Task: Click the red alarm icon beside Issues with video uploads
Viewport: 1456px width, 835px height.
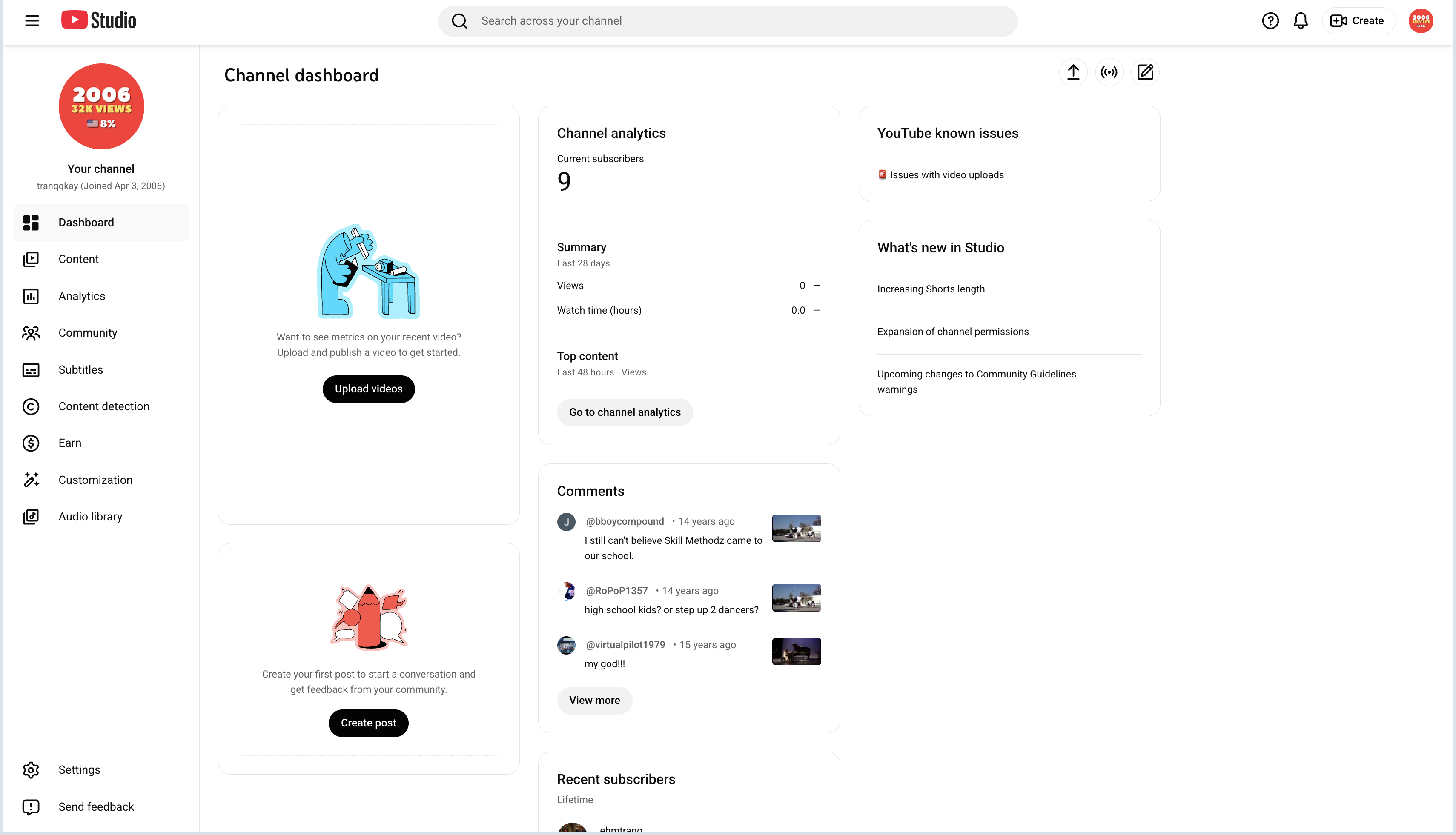Action: tap(882, 174)
